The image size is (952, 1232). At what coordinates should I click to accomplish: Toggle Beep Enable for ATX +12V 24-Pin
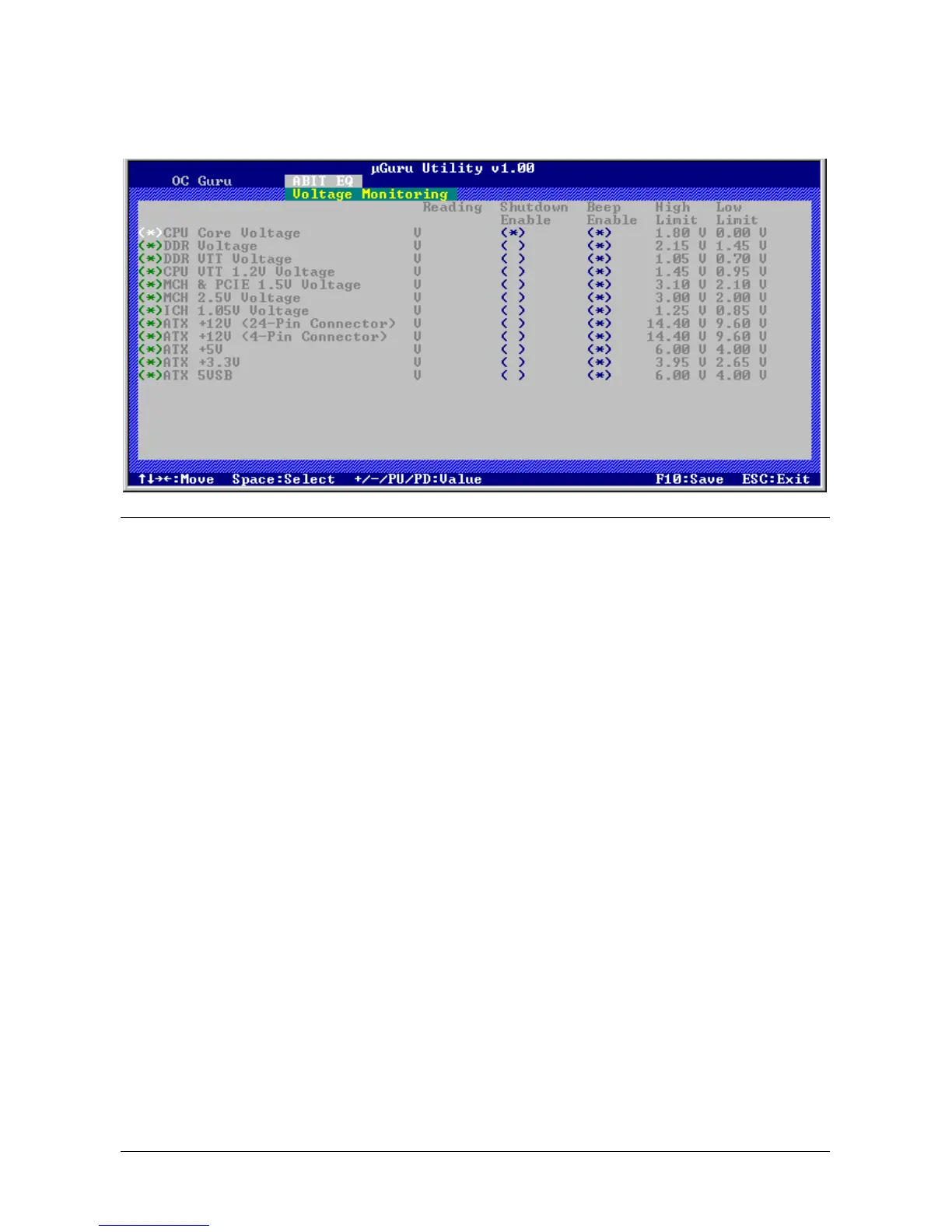(x=599, y=324)
